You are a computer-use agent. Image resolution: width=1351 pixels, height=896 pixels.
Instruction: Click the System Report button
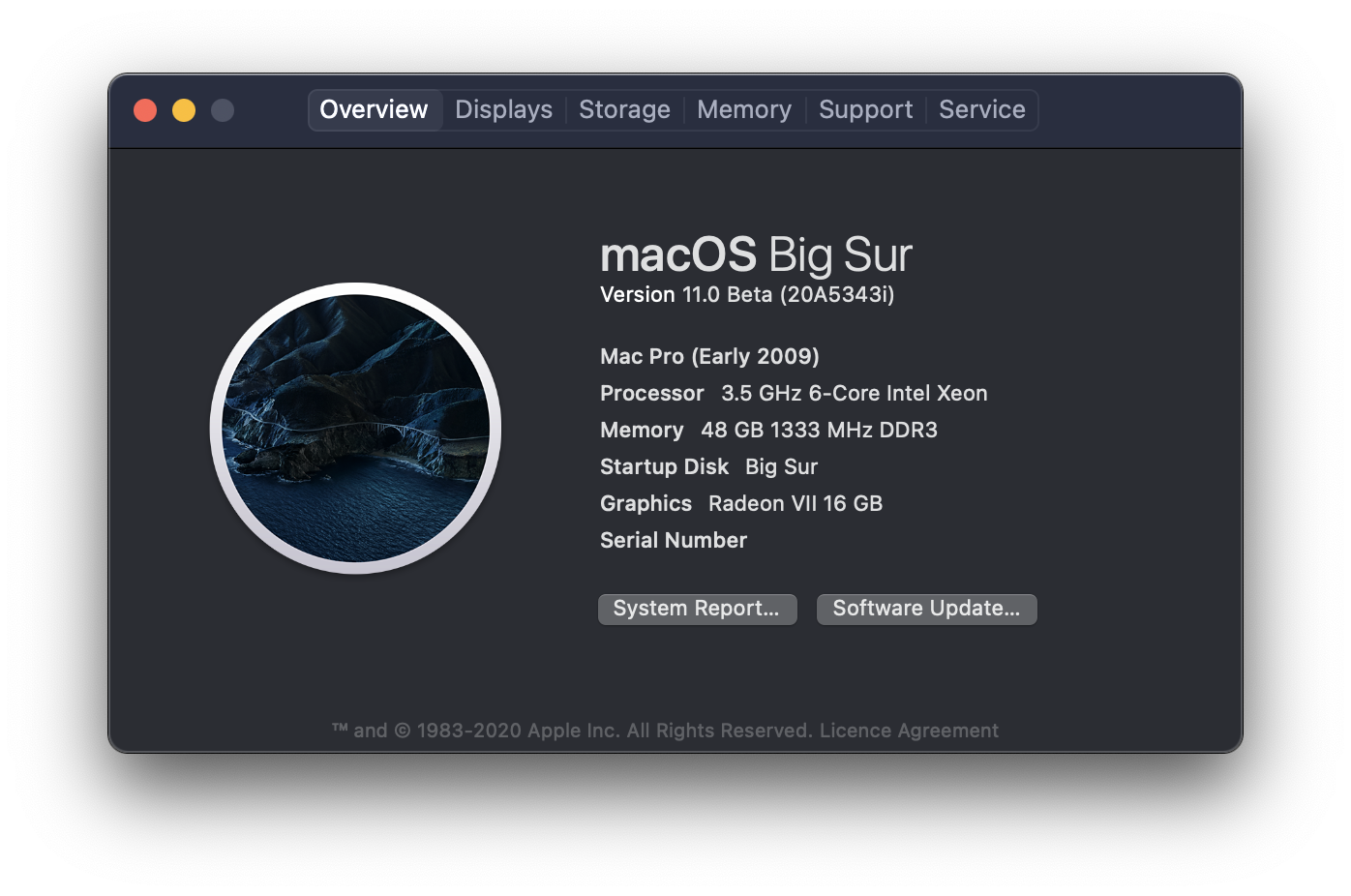point(697,609)
